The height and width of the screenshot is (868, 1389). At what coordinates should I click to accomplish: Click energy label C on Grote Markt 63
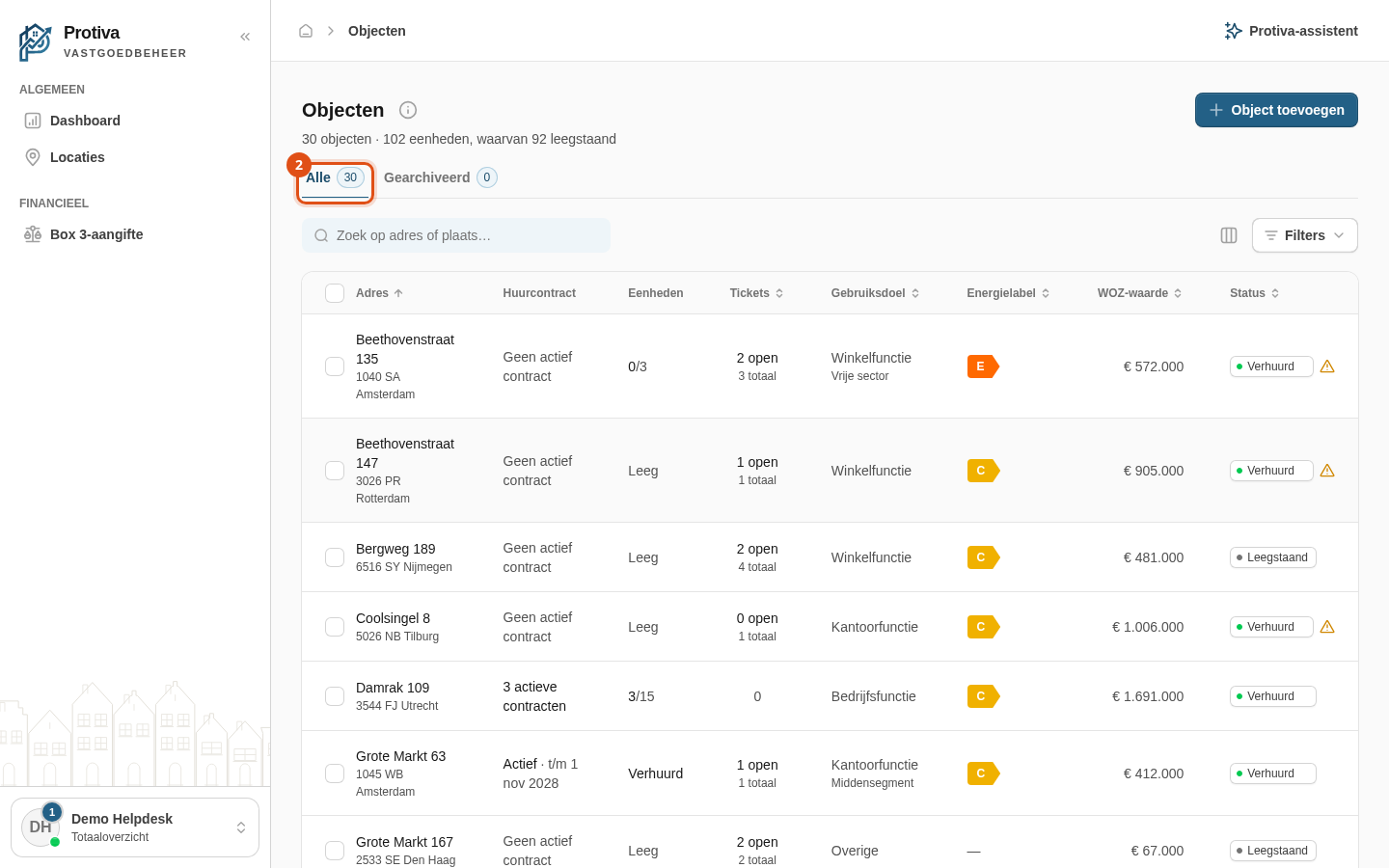click(983, 773)
